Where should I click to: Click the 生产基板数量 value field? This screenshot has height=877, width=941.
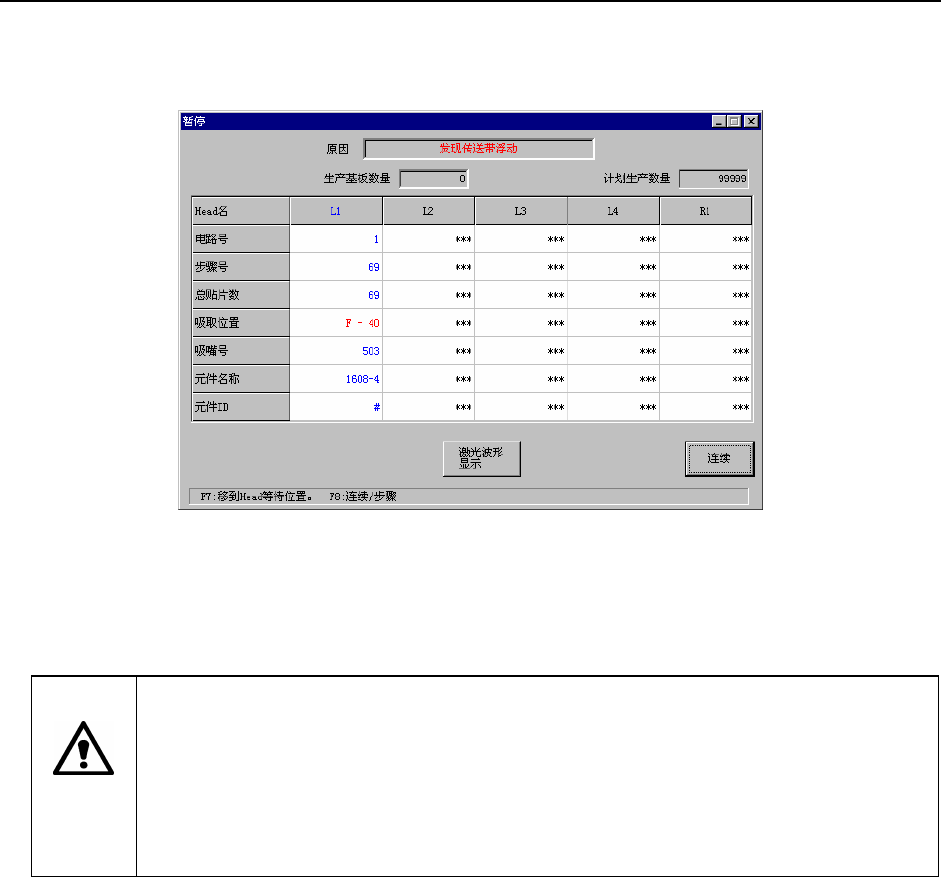(x=434, y=179)
